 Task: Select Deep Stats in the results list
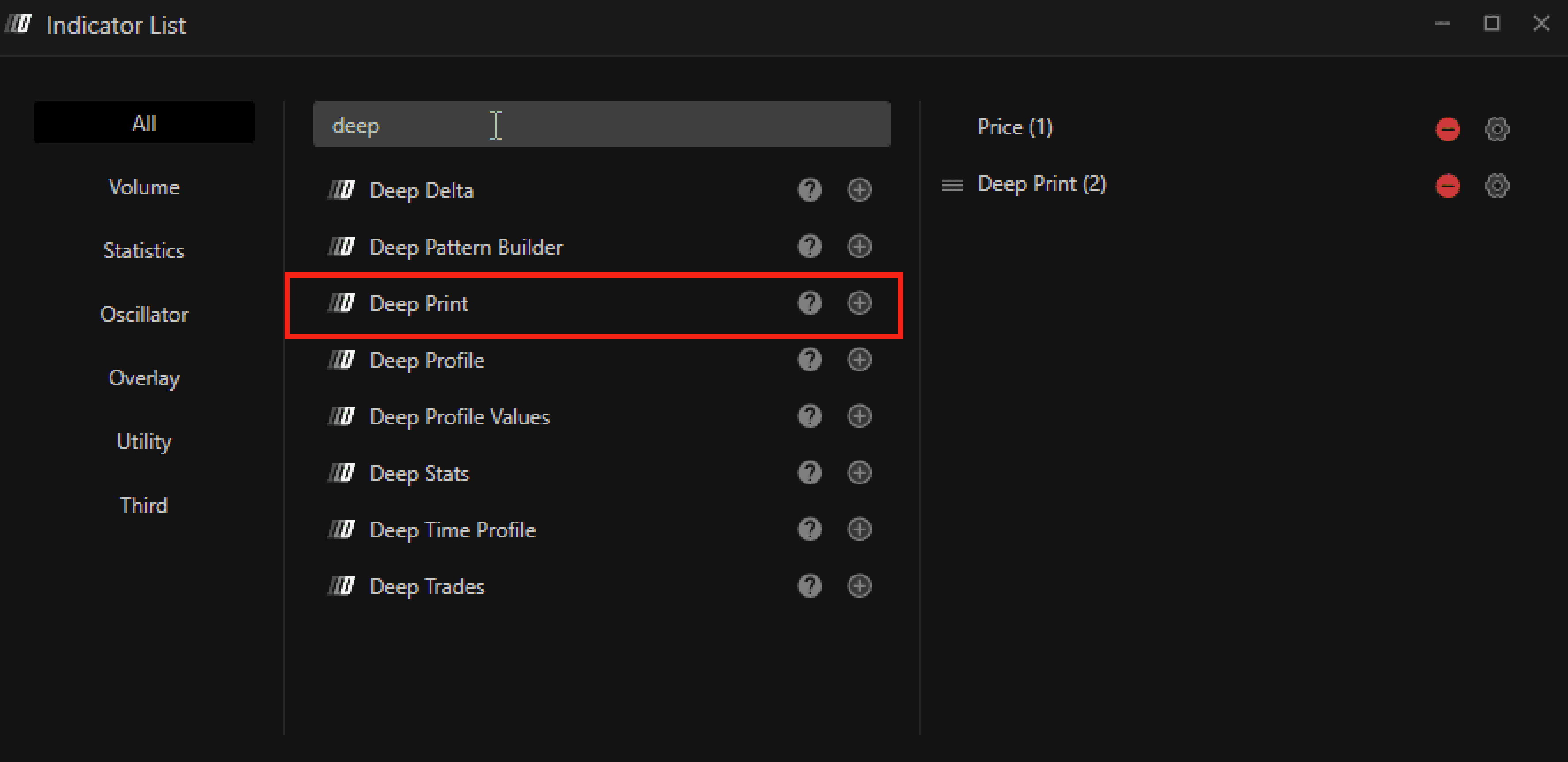(419, 473)
